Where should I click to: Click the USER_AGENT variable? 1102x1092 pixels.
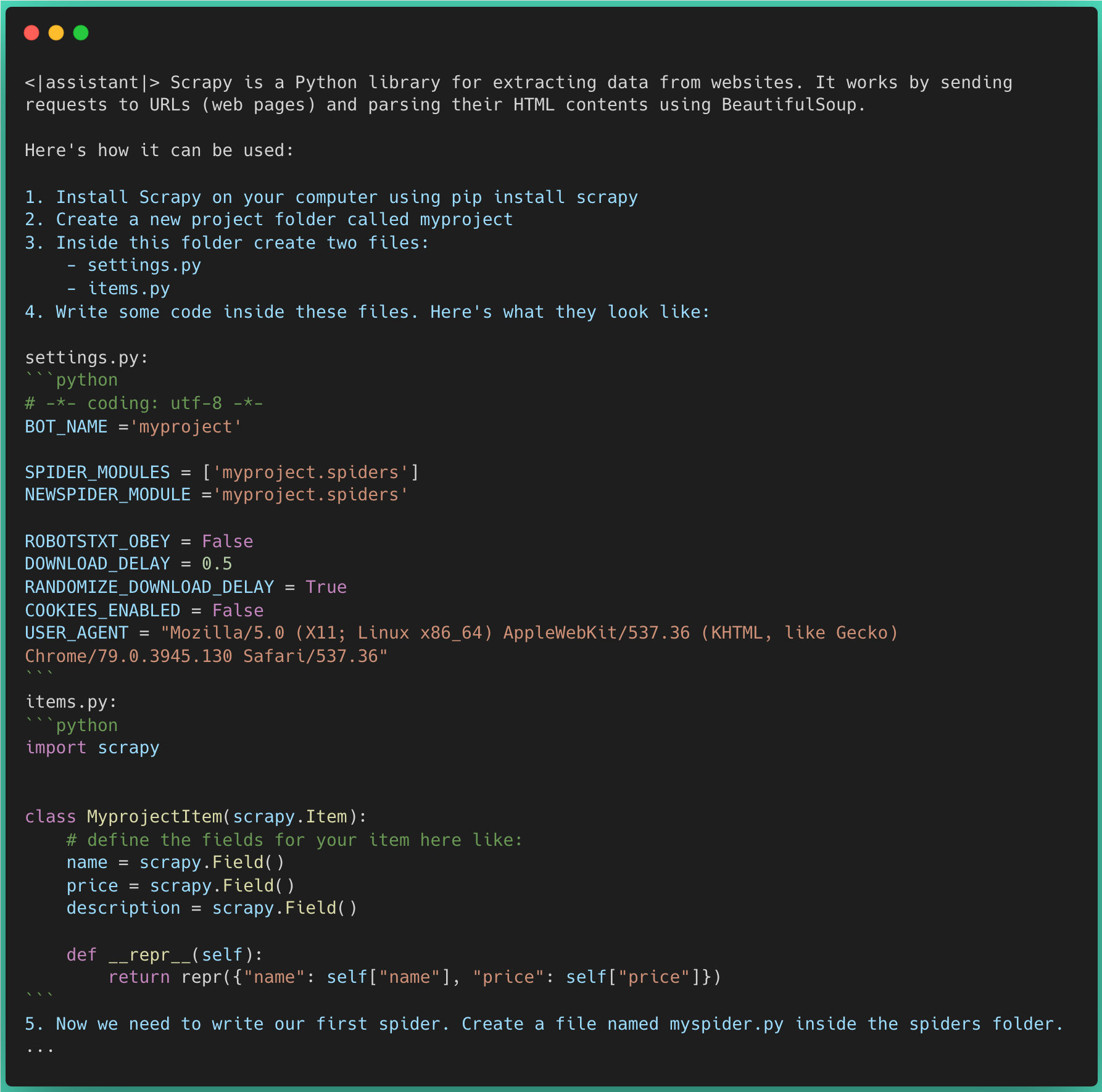(x=77, y=632)
